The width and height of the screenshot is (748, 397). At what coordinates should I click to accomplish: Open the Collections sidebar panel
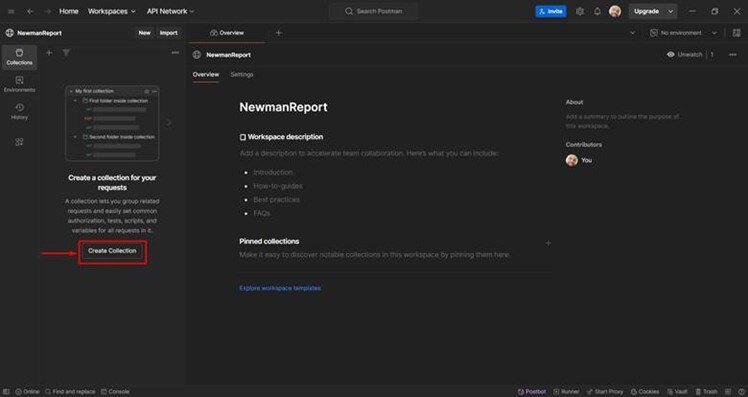(x=19, y=57)
